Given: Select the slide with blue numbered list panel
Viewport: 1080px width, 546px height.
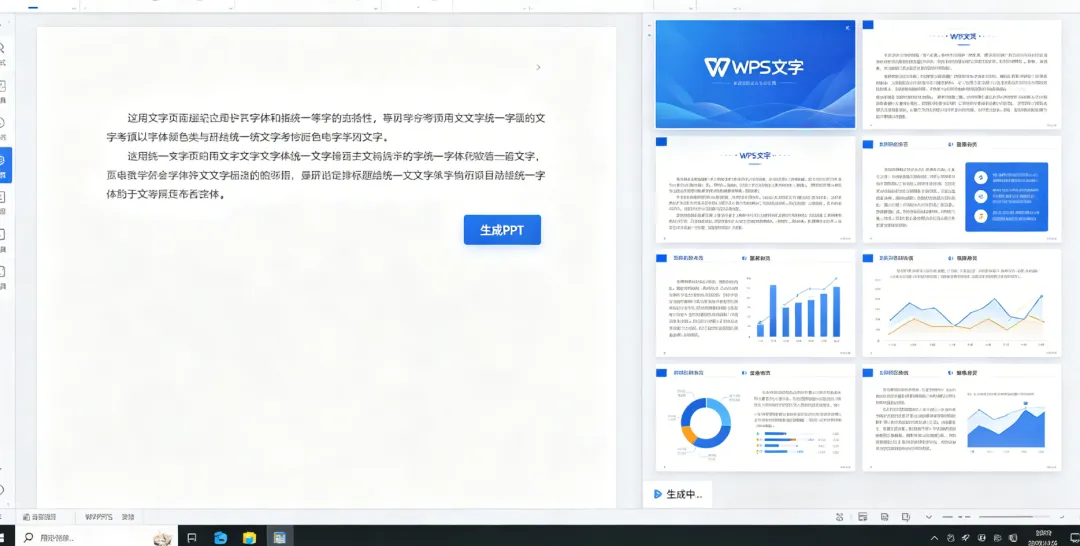Looking at the screenshot, I should click(x=962, y=189).
